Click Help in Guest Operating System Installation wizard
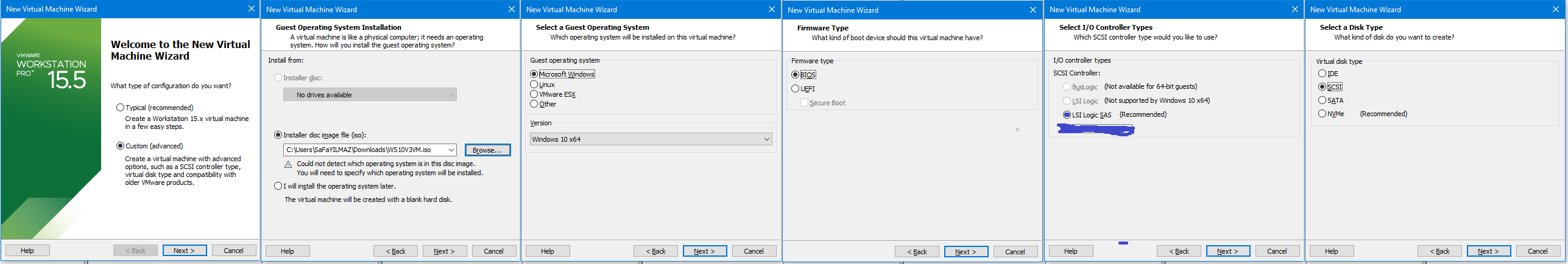The width and height of the screenshot is (1568, 264). pyautogui.click(x=288, y=251)
